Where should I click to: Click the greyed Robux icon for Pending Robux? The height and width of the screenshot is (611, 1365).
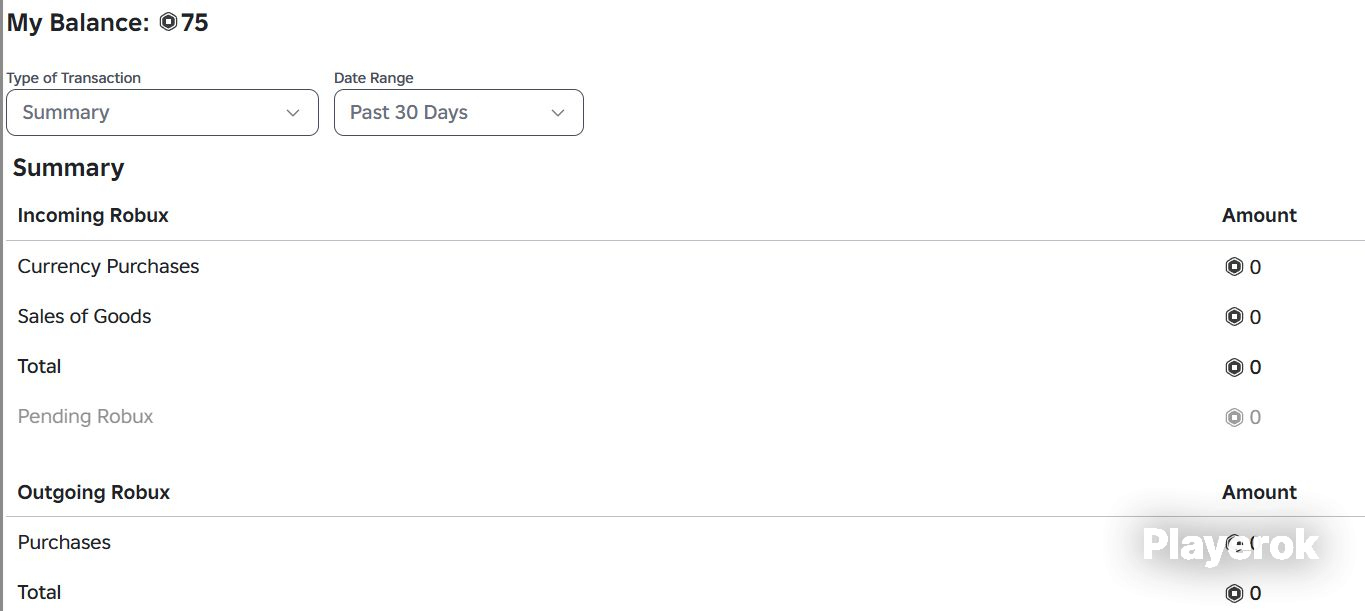click(1234, 417)
